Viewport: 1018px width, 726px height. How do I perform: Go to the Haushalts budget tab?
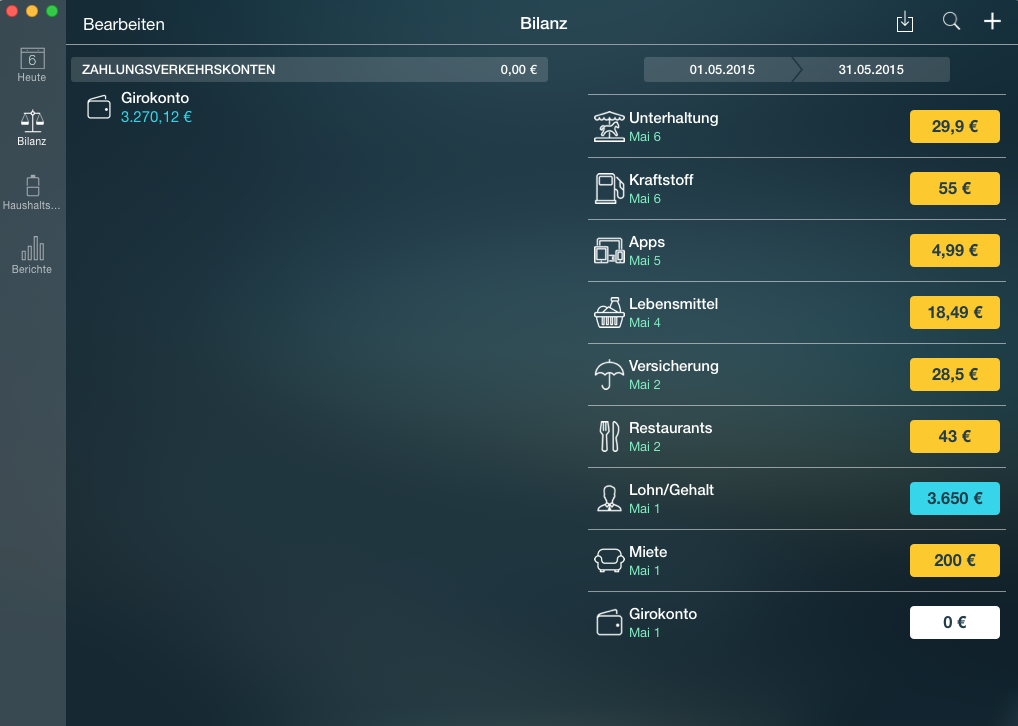point(32,192)
